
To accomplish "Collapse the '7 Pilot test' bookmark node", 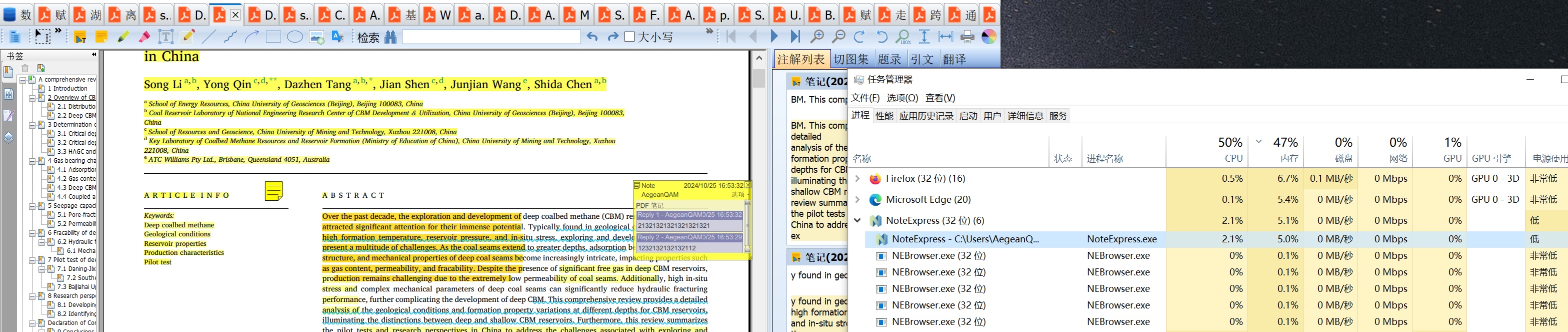I will point(32,260).
